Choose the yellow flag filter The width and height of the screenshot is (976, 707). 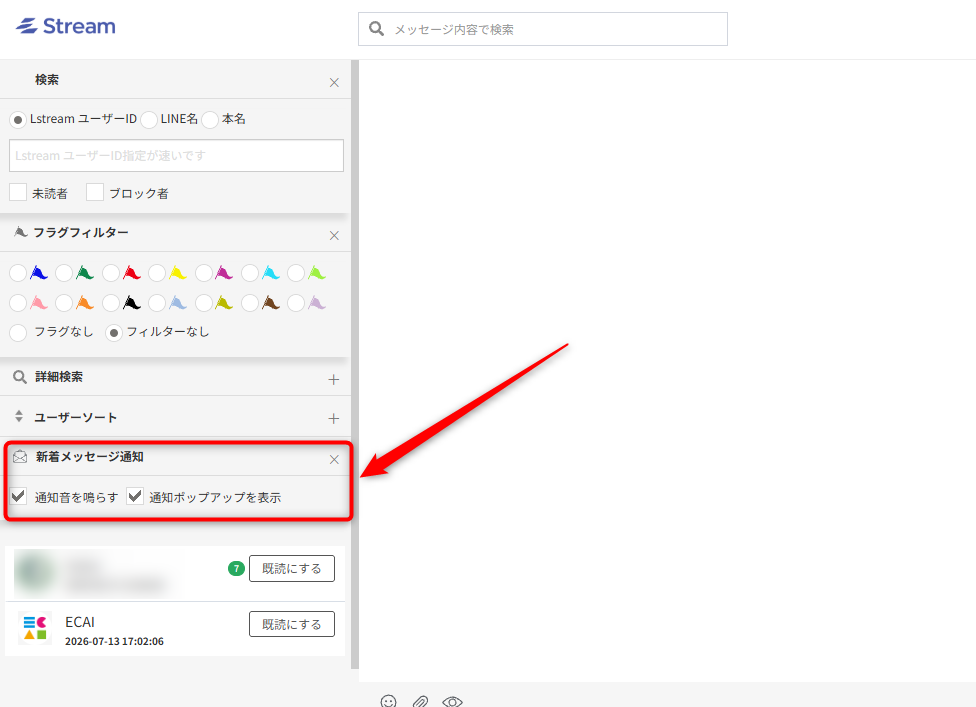click(157, 273)
